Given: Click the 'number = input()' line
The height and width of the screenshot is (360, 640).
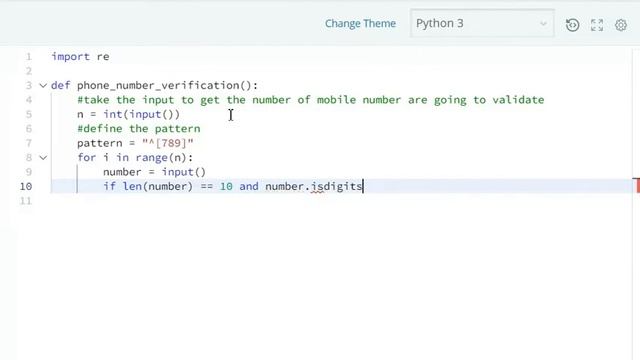Looking at the screenshot, I should pos(154,172).
